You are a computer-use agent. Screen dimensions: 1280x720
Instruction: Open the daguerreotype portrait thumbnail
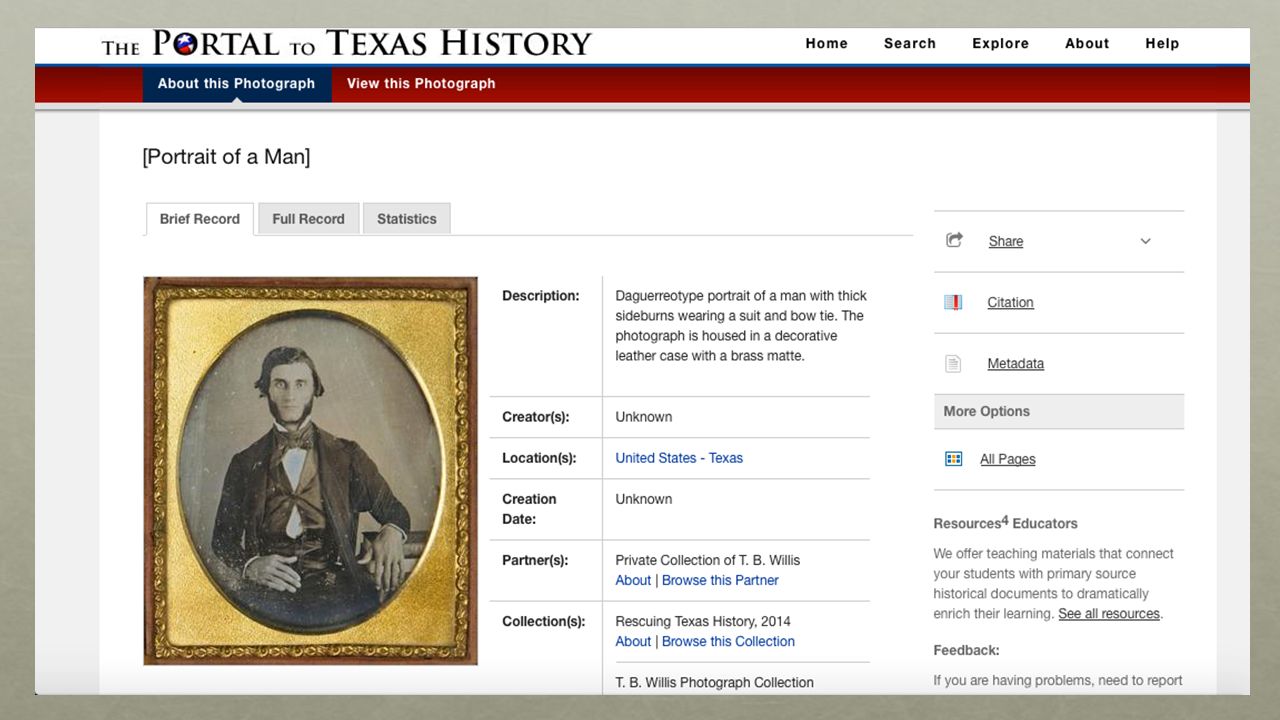point(310,471)
